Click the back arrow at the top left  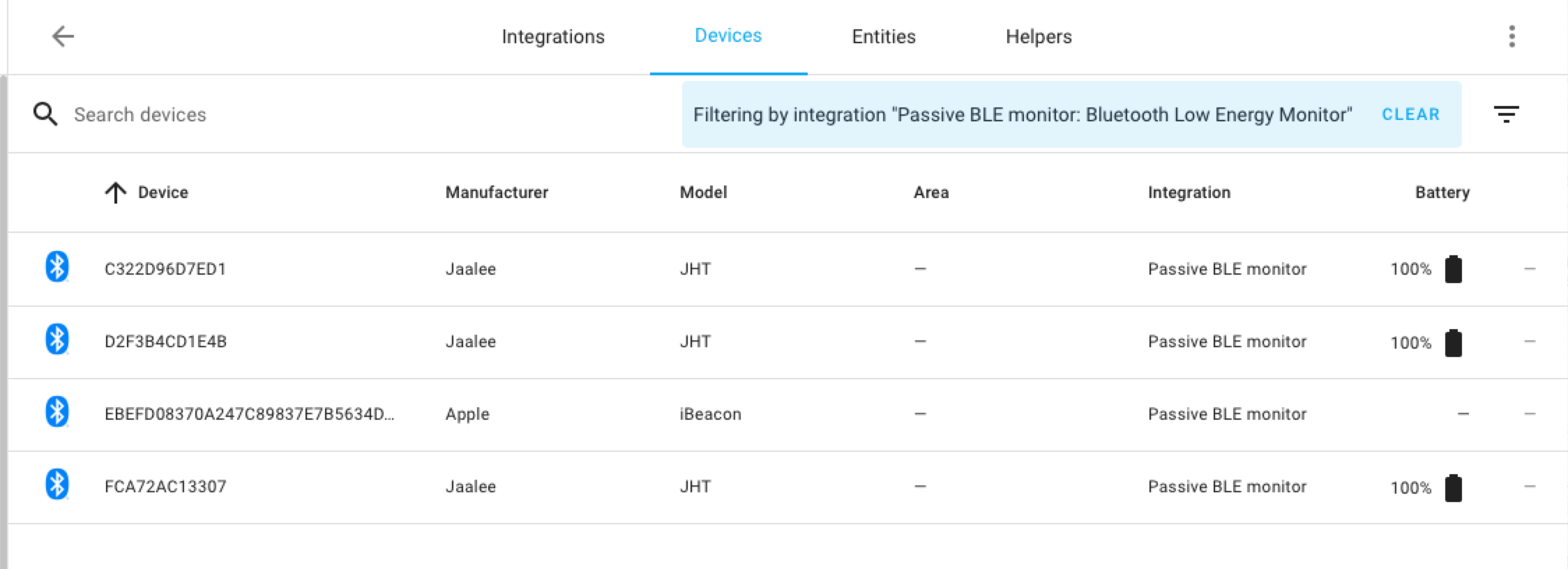63,36
